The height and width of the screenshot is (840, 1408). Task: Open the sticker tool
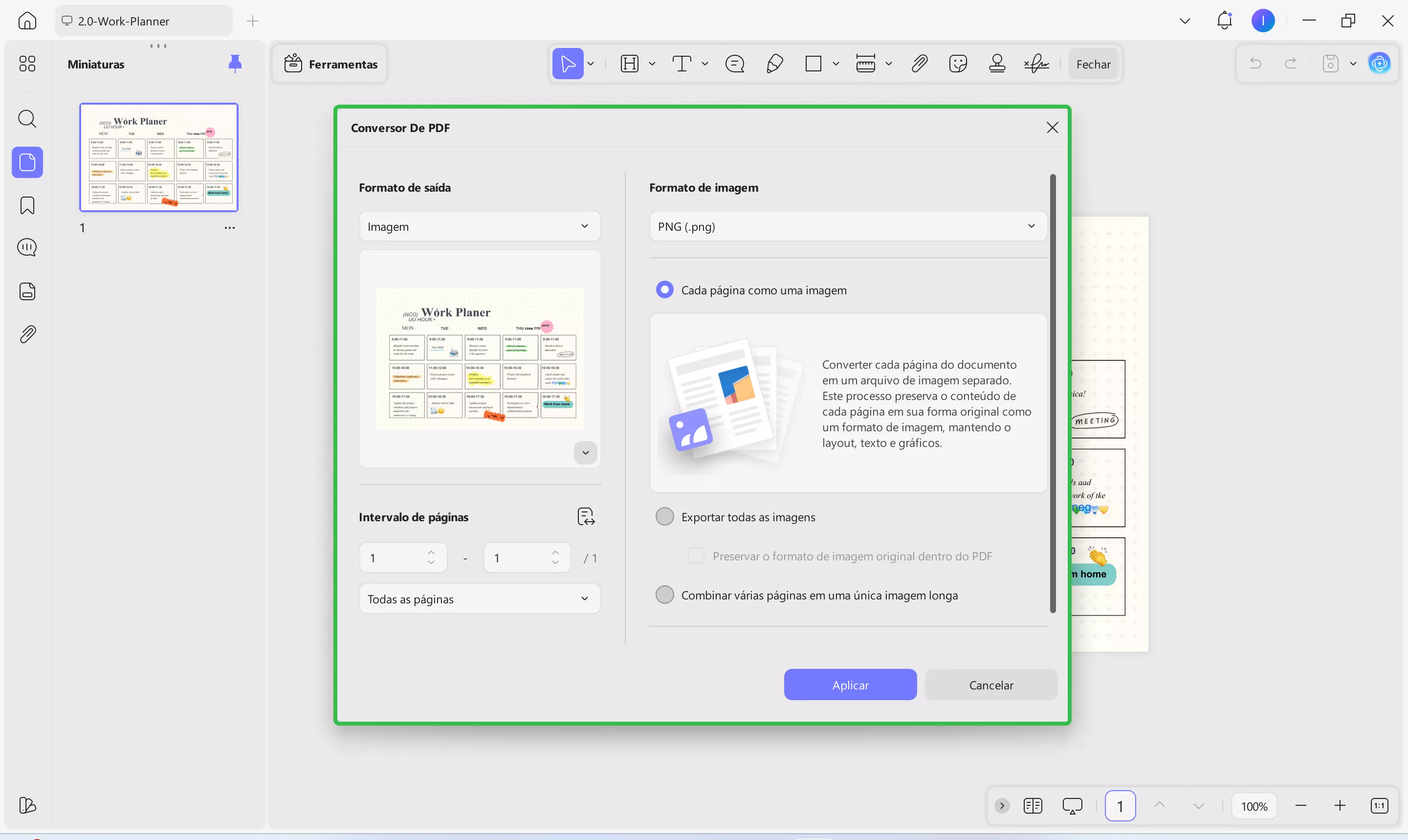(x=958, y=64)
